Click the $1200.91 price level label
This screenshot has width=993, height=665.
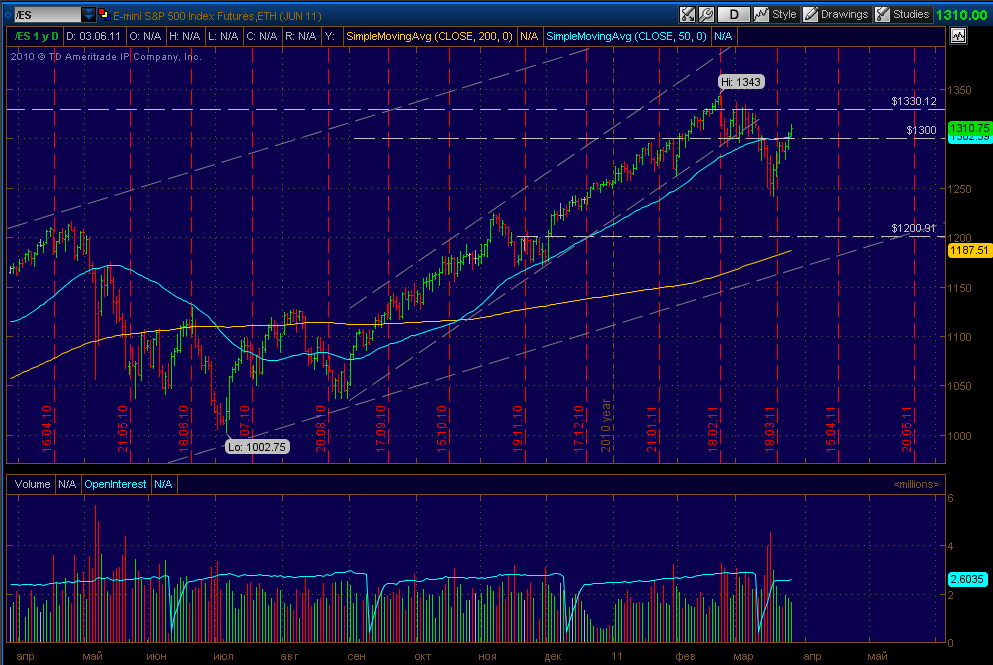click(913, 228)
